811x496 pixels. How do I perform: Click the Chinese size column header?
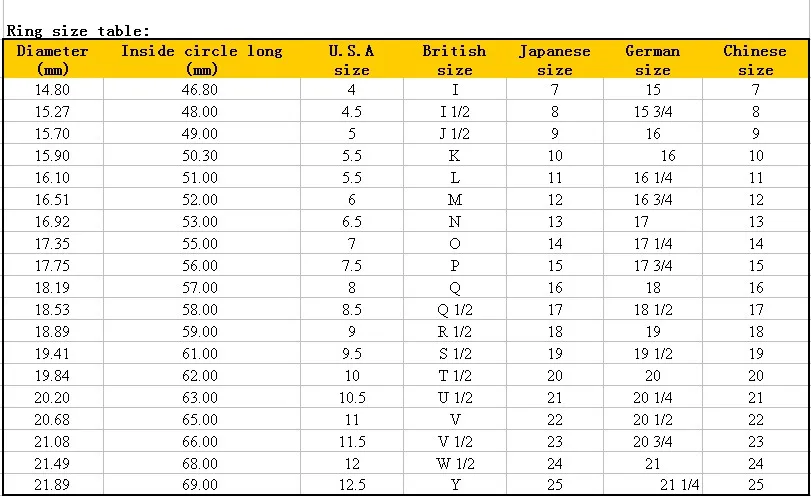755,60
